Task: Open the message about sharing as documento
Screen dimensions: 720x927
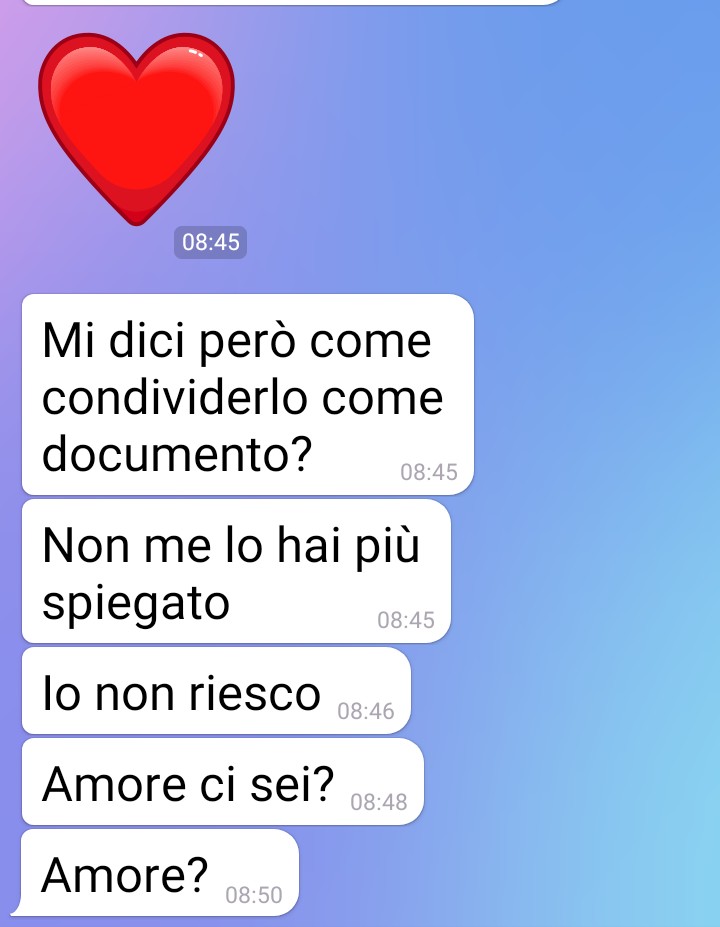Action: pos(248,394)
